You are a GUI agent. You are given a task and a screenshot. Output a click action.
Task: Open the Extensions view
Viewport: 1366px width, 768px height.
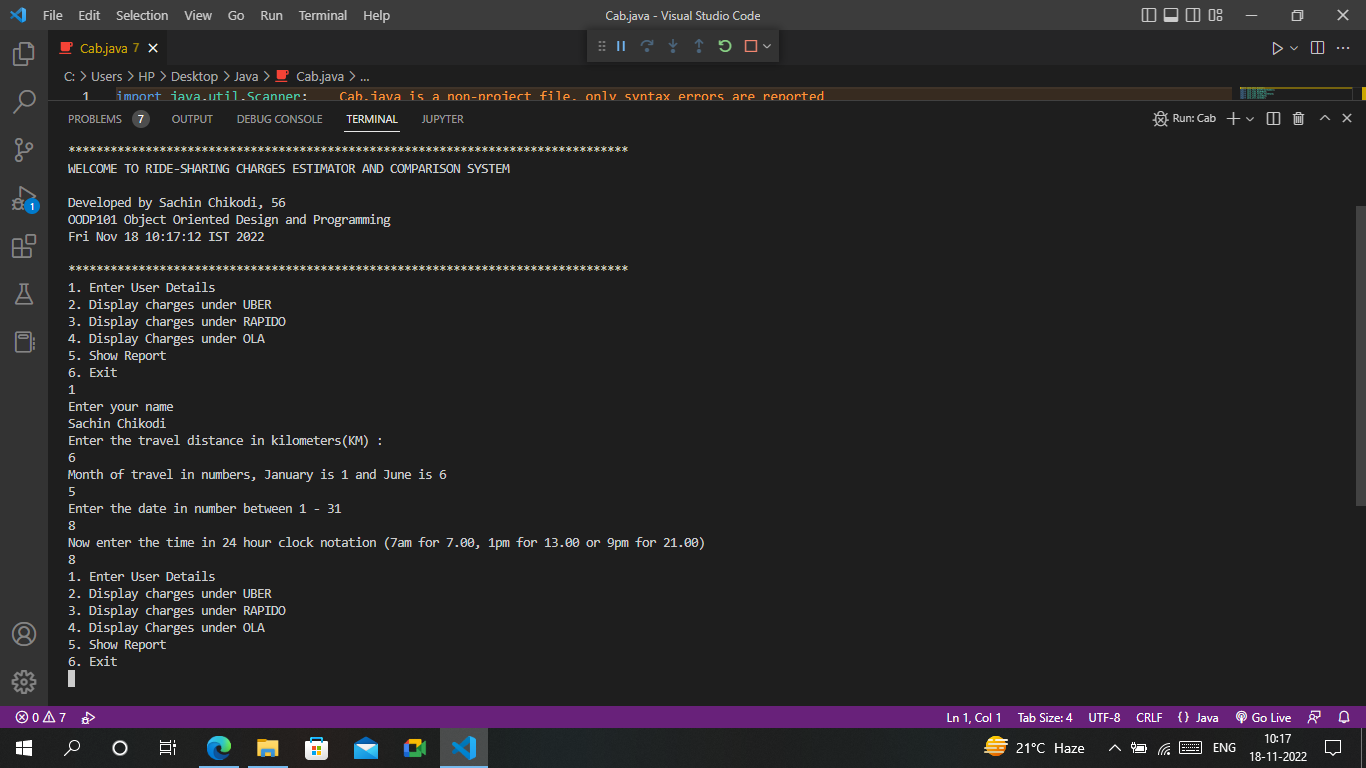pos(24,246)
